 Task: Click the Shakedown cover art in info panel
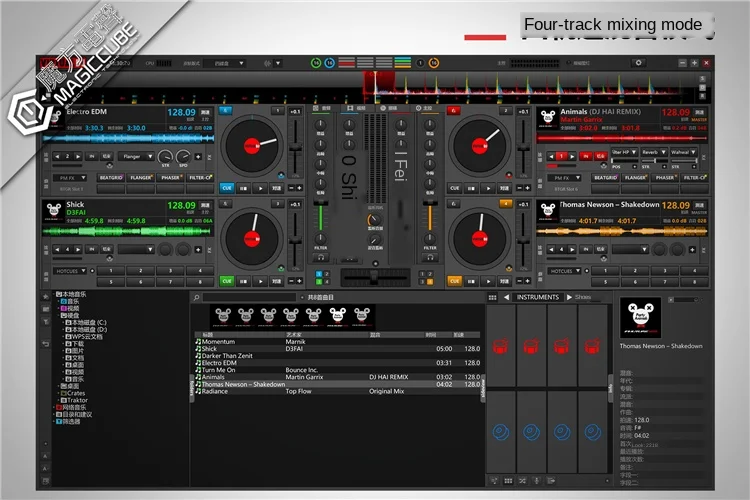[x=640, y=318]
